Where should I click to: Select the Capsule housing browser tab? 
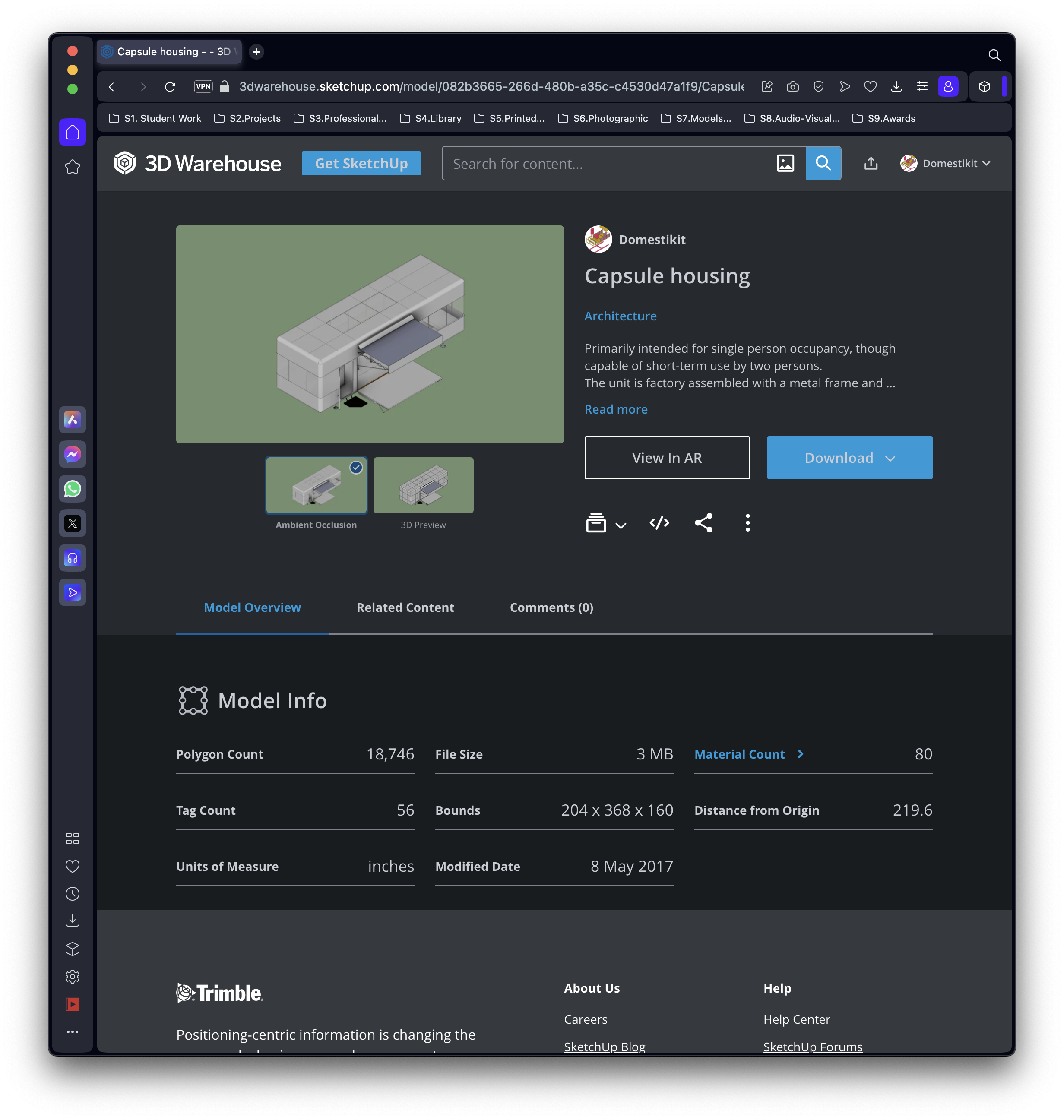pos(169,52)
